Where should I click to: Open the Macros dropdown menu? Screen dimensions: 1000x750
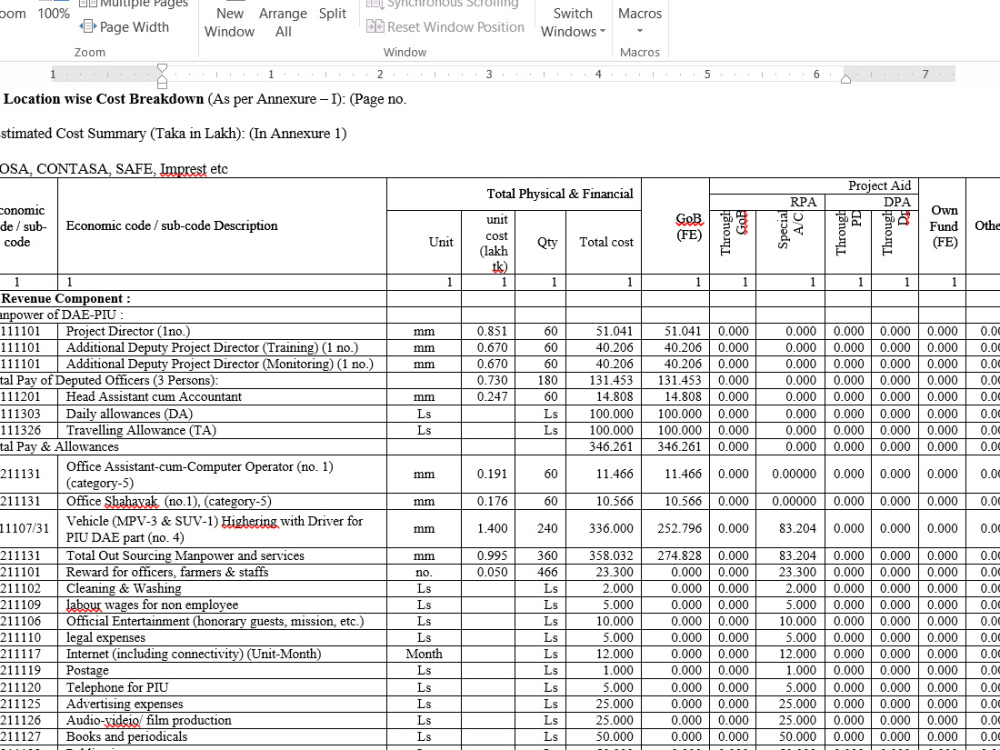click(640, 22)
